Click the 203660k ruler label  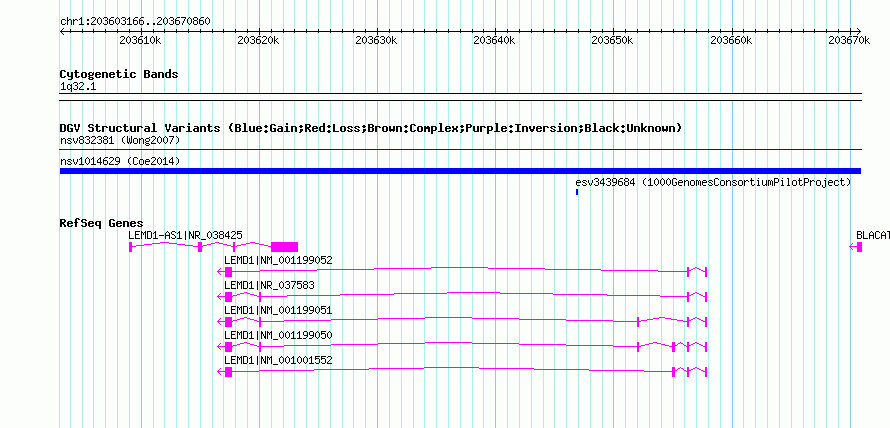(x=731, y=40)
